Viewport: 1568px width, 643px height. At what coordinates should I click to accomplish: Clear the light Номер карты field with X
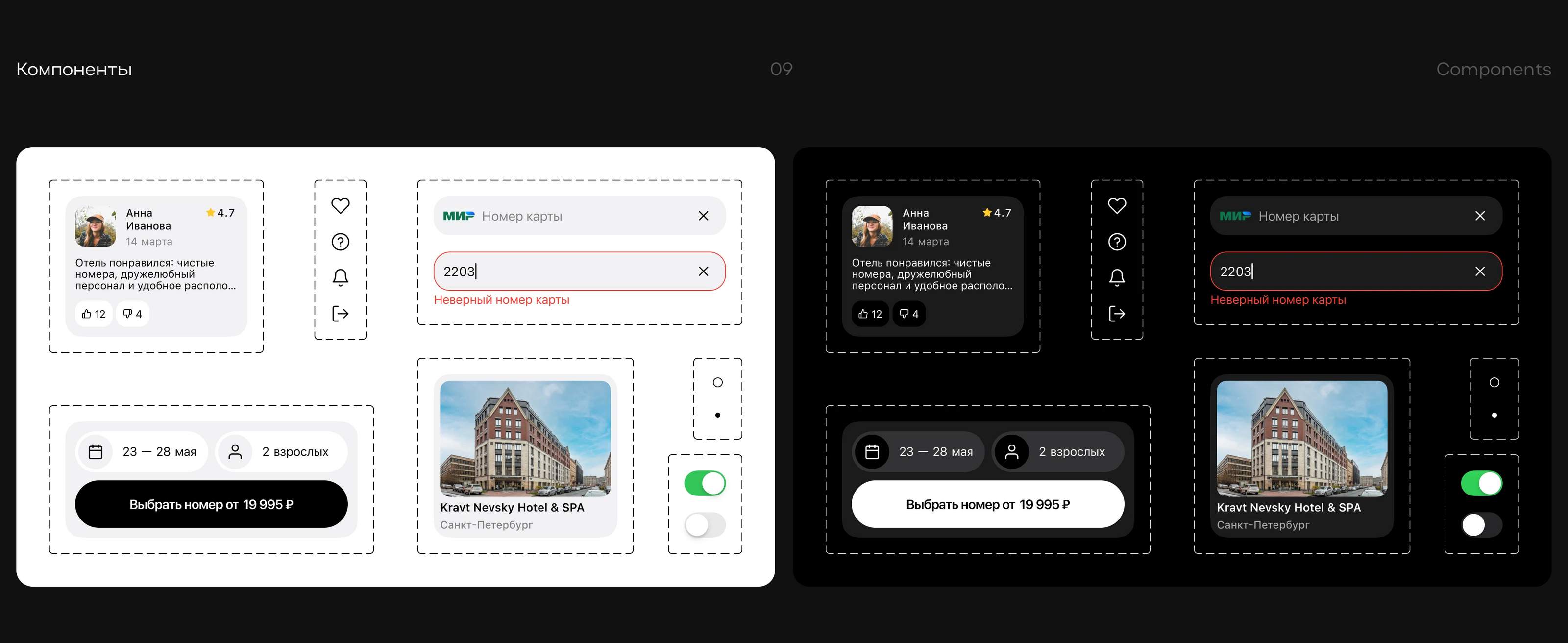point(703,216)
